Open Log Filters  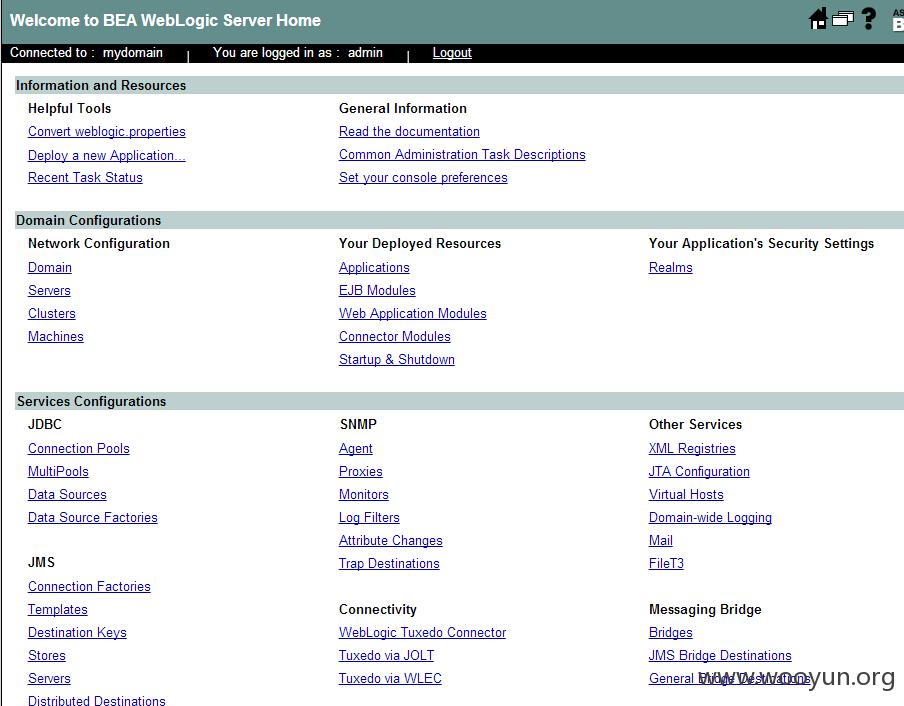click(369, 518)
